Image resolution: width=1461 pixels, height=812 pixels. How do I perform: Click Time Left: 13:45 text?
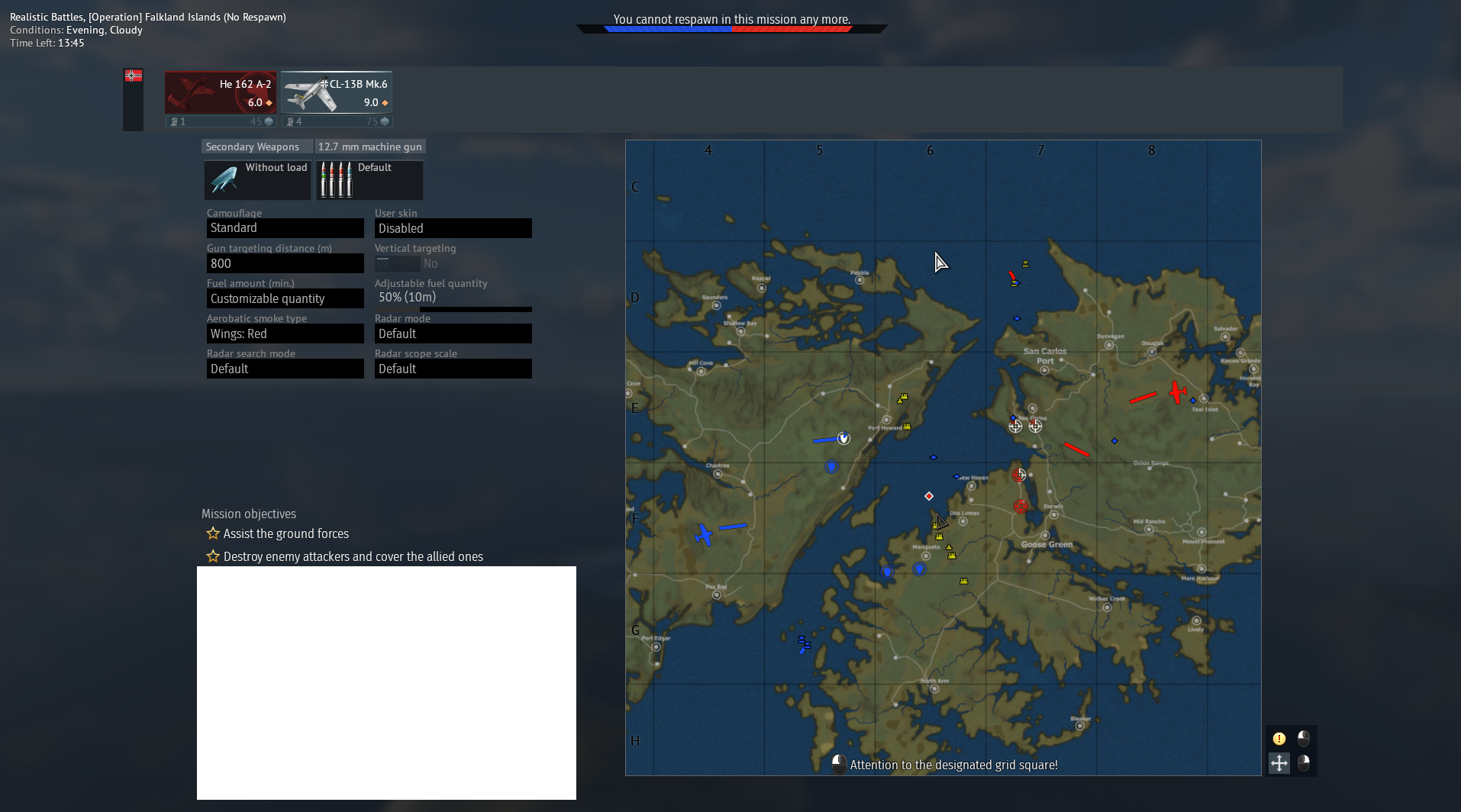(47, 43)
